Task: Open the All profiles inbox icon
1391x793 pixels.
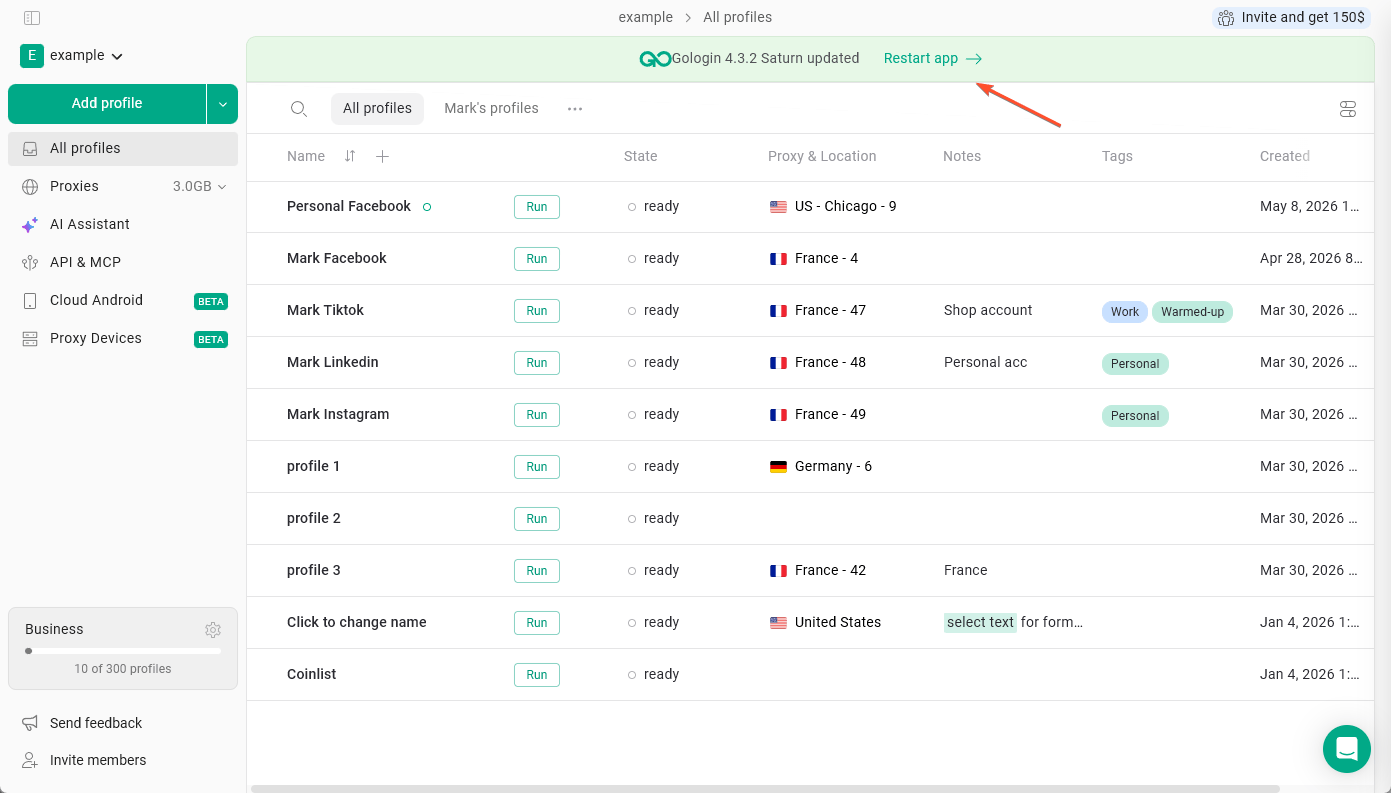Action: pos(30,148)
